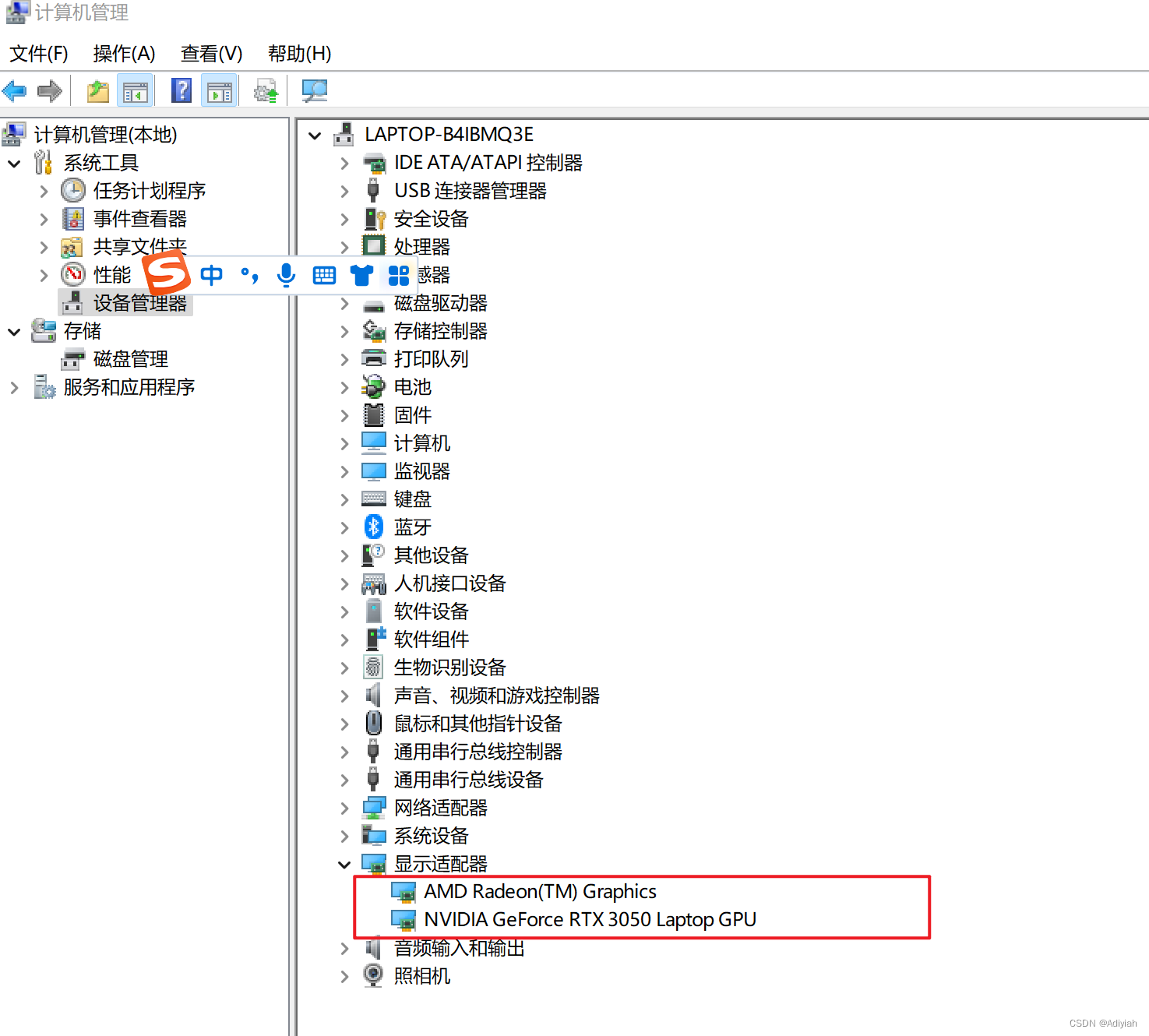Click the 鼠标和其他指针设备 mouse icon
Image resolution: width=1149 pixels, height=1036 pixels.
[374, 723]
